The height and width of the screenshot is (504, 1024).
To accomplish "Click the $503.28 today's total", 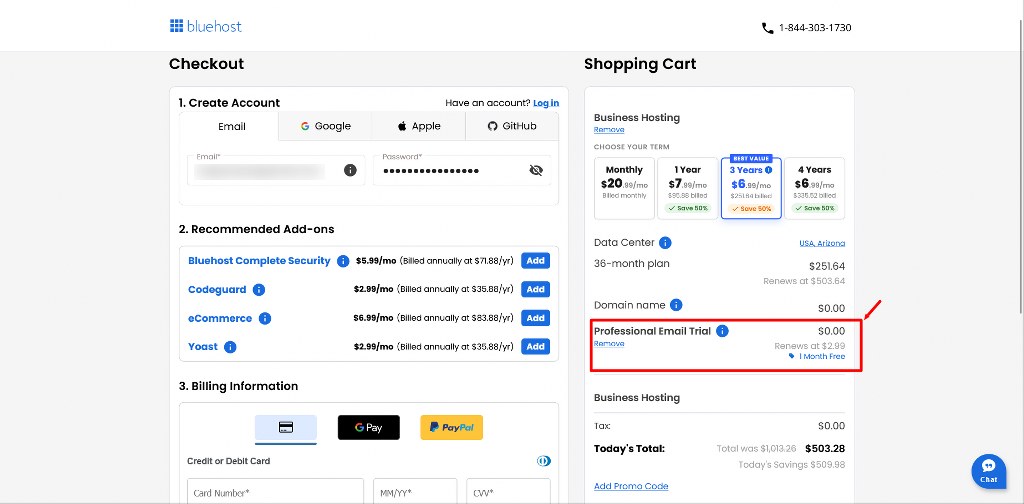I will pyautogui.click(x=825, y=449).
